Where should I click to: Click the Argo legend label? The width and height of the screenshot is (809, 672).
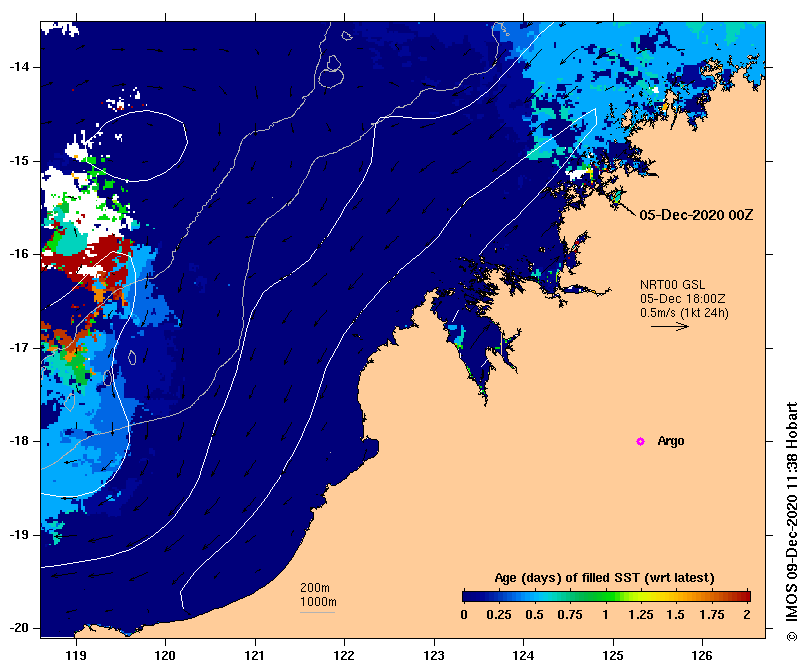click(x=671, y=441)
